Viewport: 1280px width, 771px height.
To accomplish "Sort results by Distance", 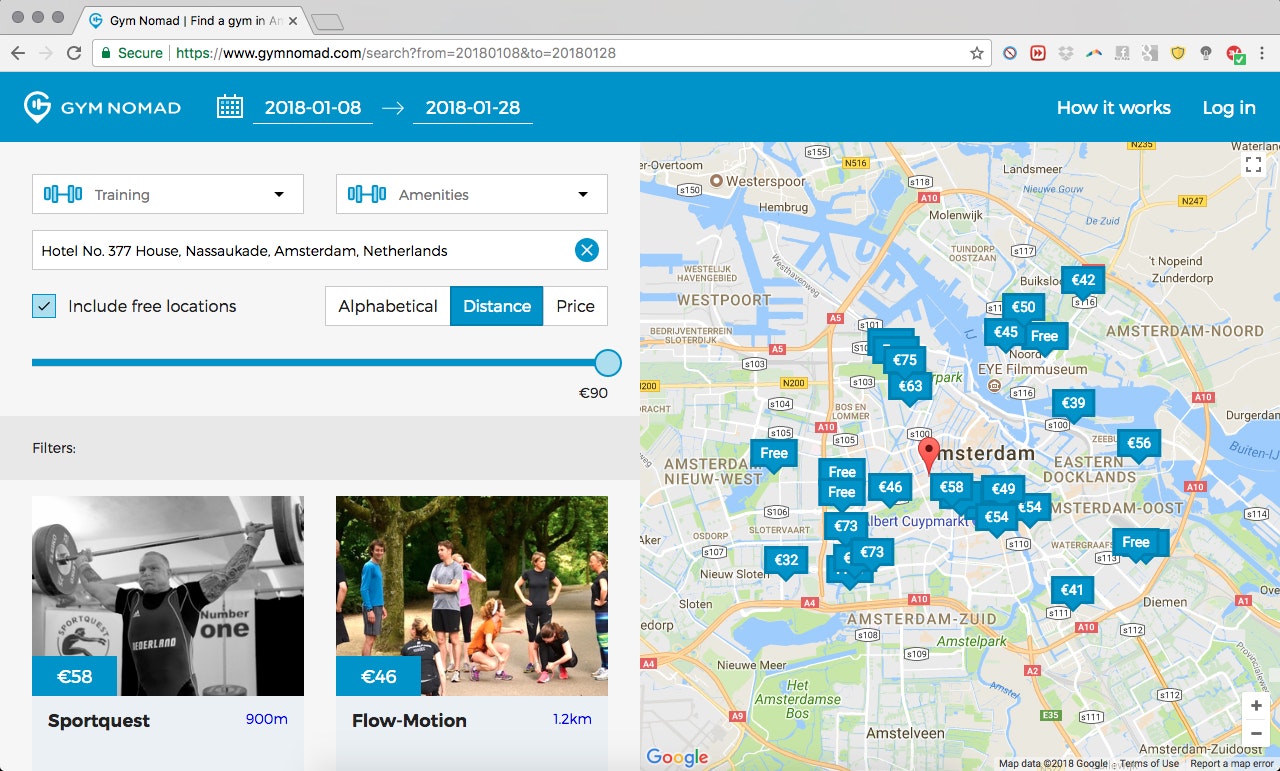I will pos(497,306).
